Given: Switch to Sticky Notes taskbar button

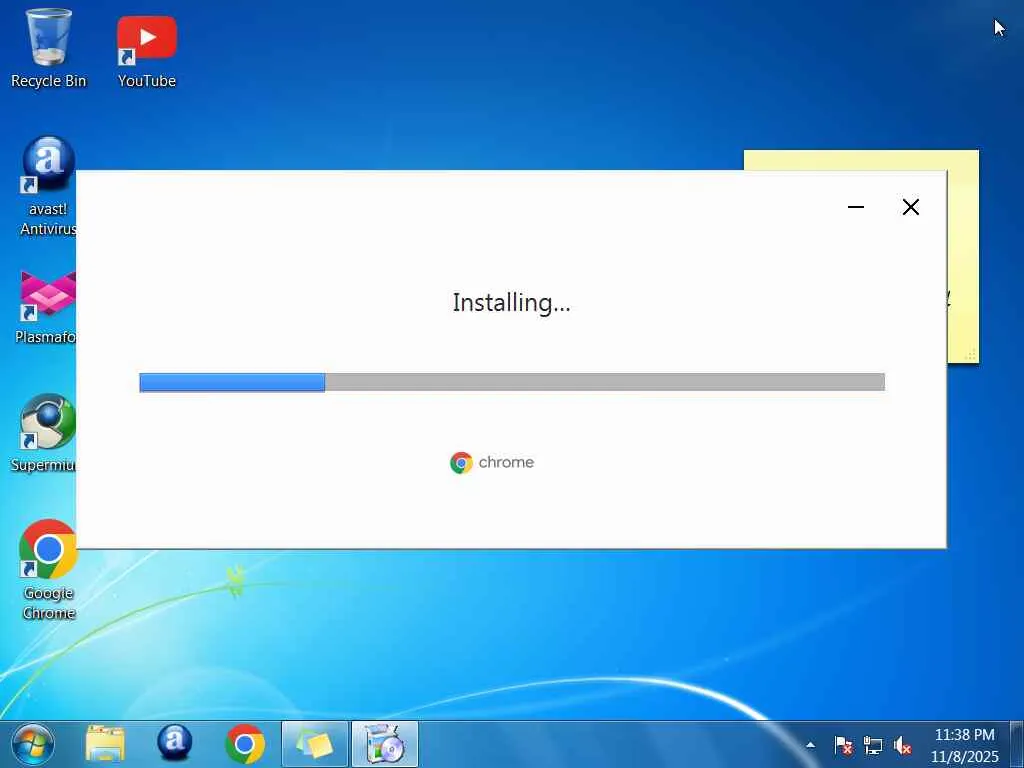Looking at the screenshot, I should tap(315, 744).
